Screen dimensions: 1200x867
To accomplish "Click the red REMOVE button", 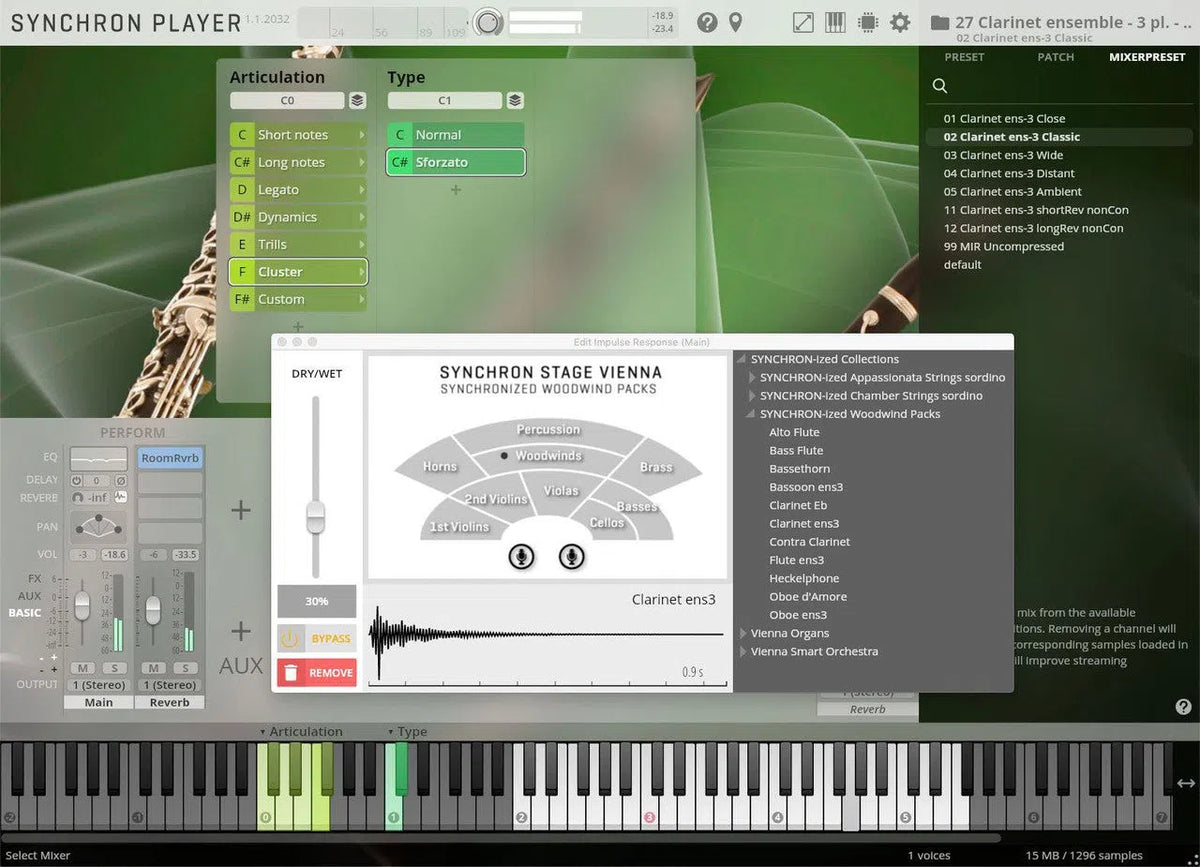I will click(x=317, y=673).
